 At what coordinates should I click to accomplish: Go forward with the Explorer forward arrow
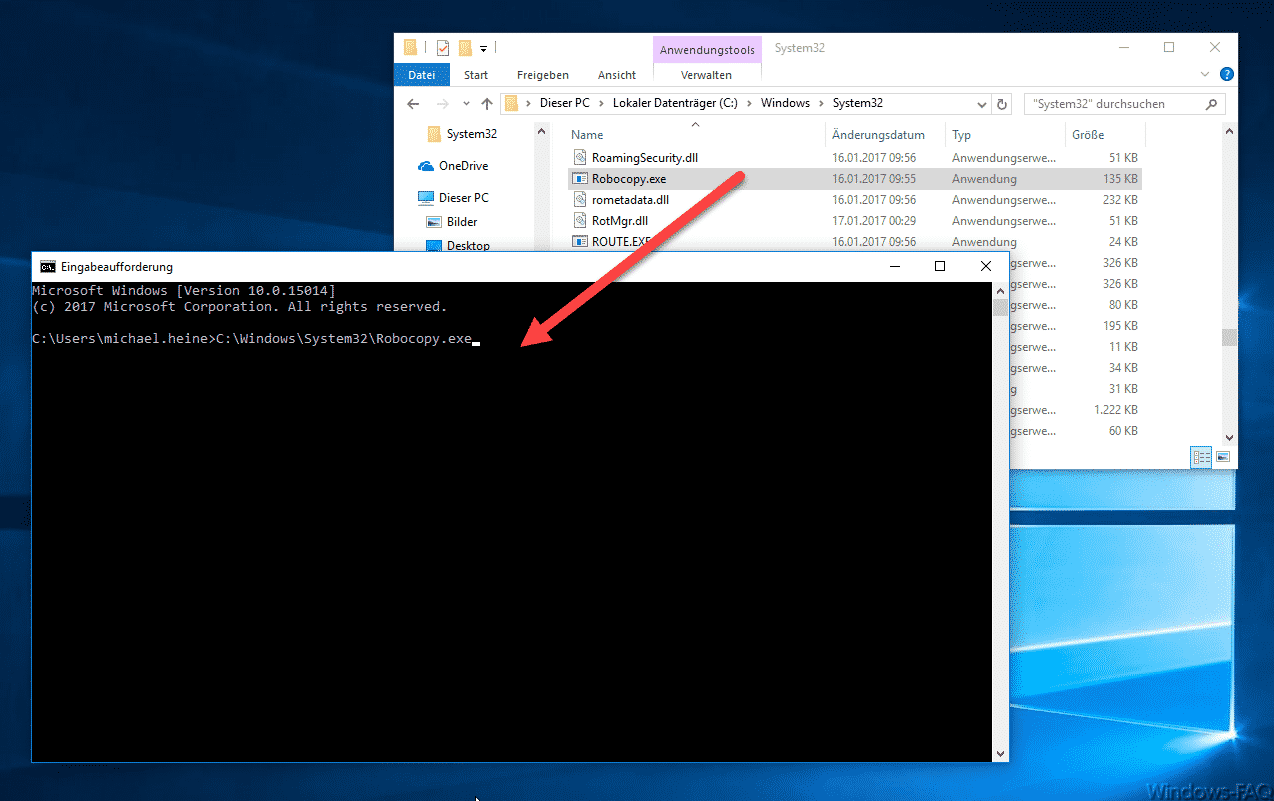coord(443,103)
